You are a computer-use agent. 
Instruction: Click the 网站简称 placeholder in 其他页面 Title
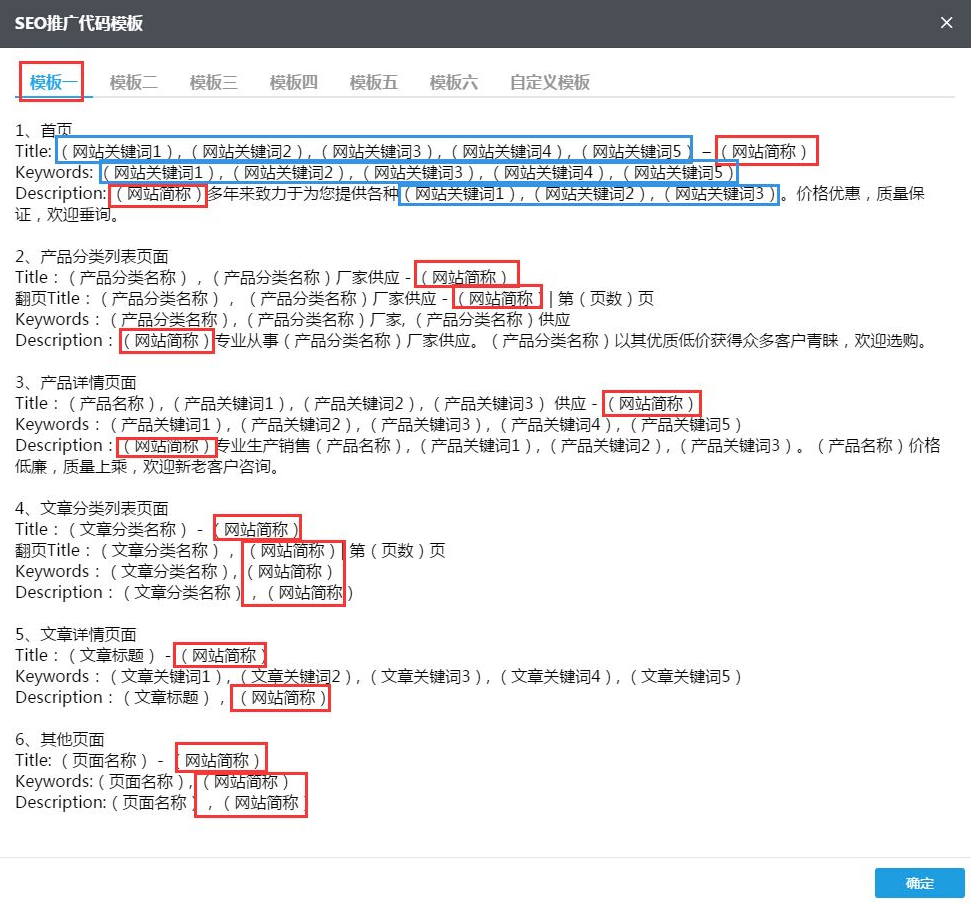[x=221, y=759]
